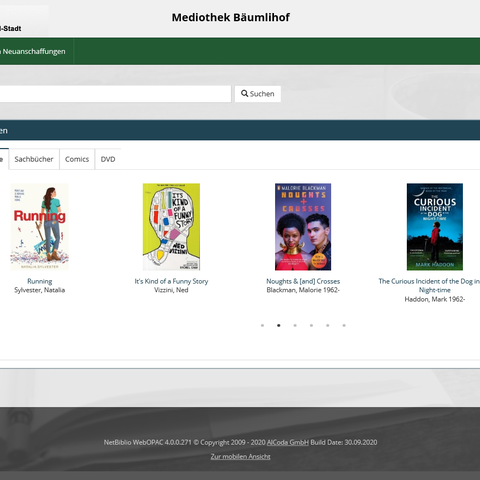480x480 pixels.
Task: Select the third carousel pagination dot
Action: (295, 325)
